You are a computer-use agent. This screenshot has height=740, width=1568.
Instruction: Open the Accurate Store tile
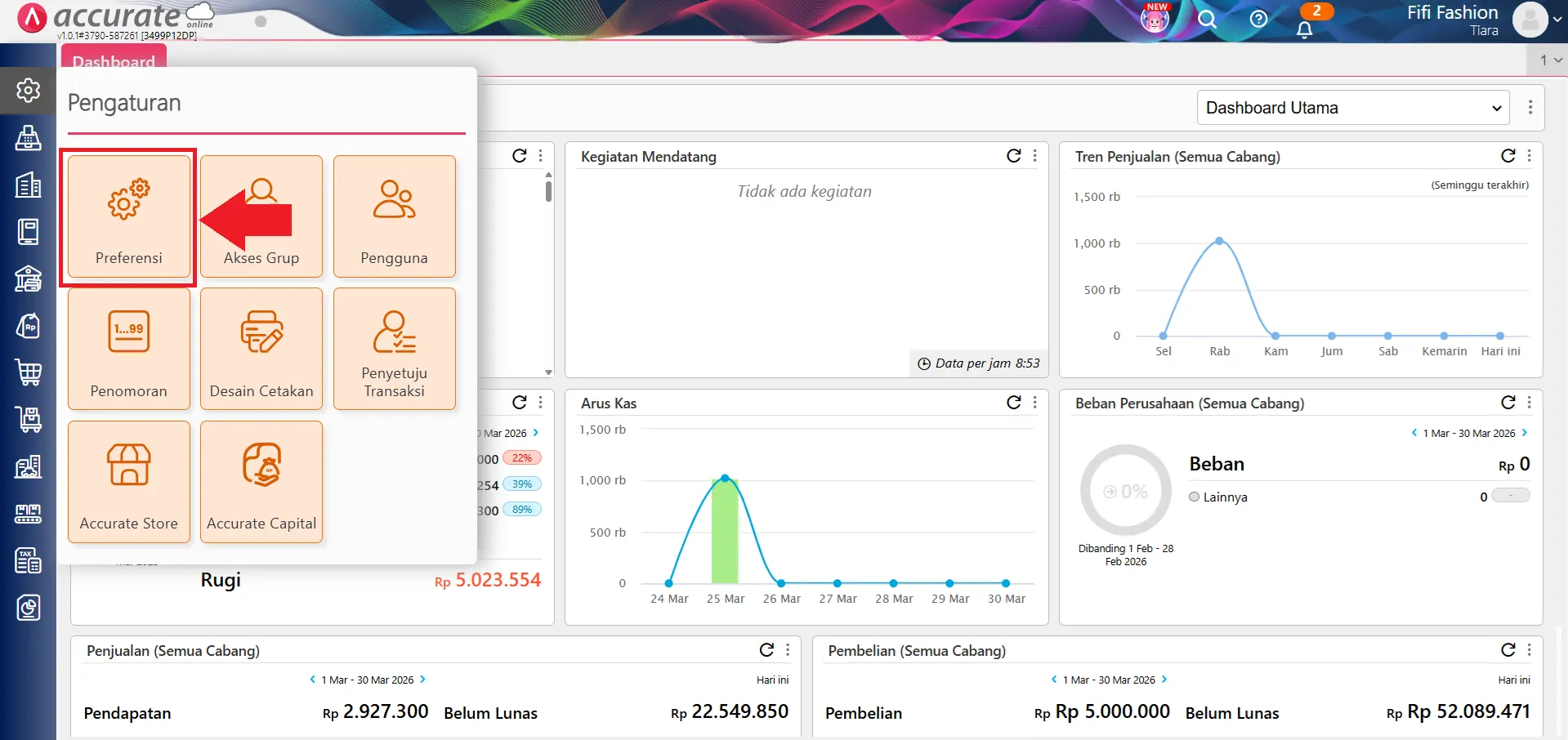tap(129, 482)
